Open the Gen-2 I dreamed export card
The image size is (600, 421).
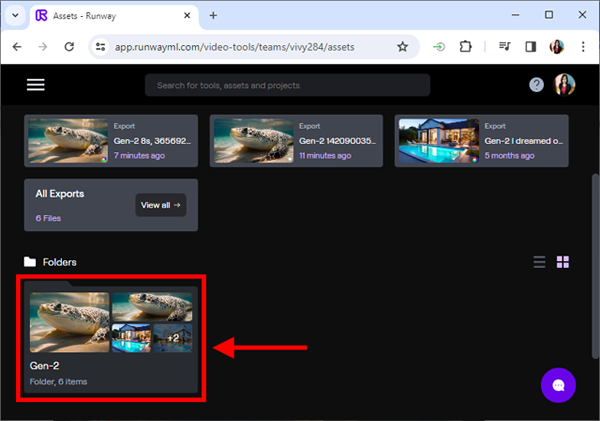482,141
